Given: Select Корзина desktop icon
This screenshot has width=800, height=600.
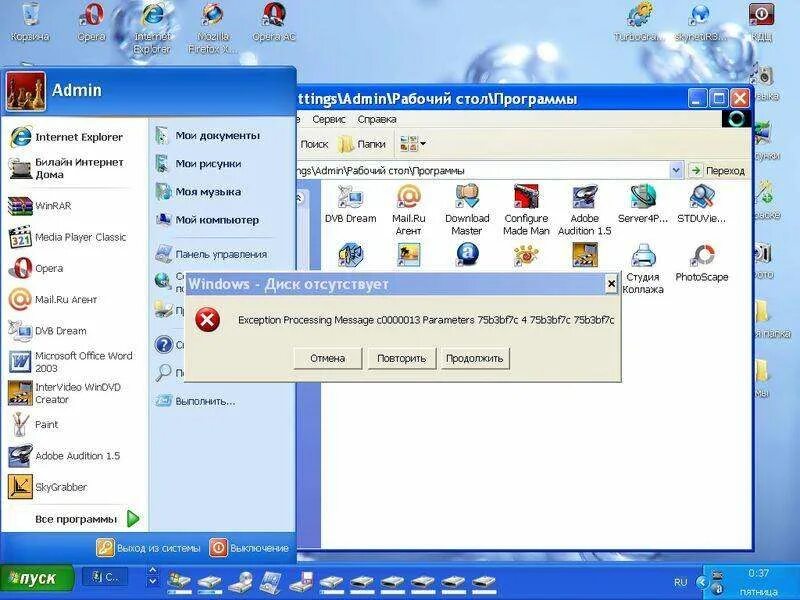Looking at the screenshot, I should (x=30, y=22).
